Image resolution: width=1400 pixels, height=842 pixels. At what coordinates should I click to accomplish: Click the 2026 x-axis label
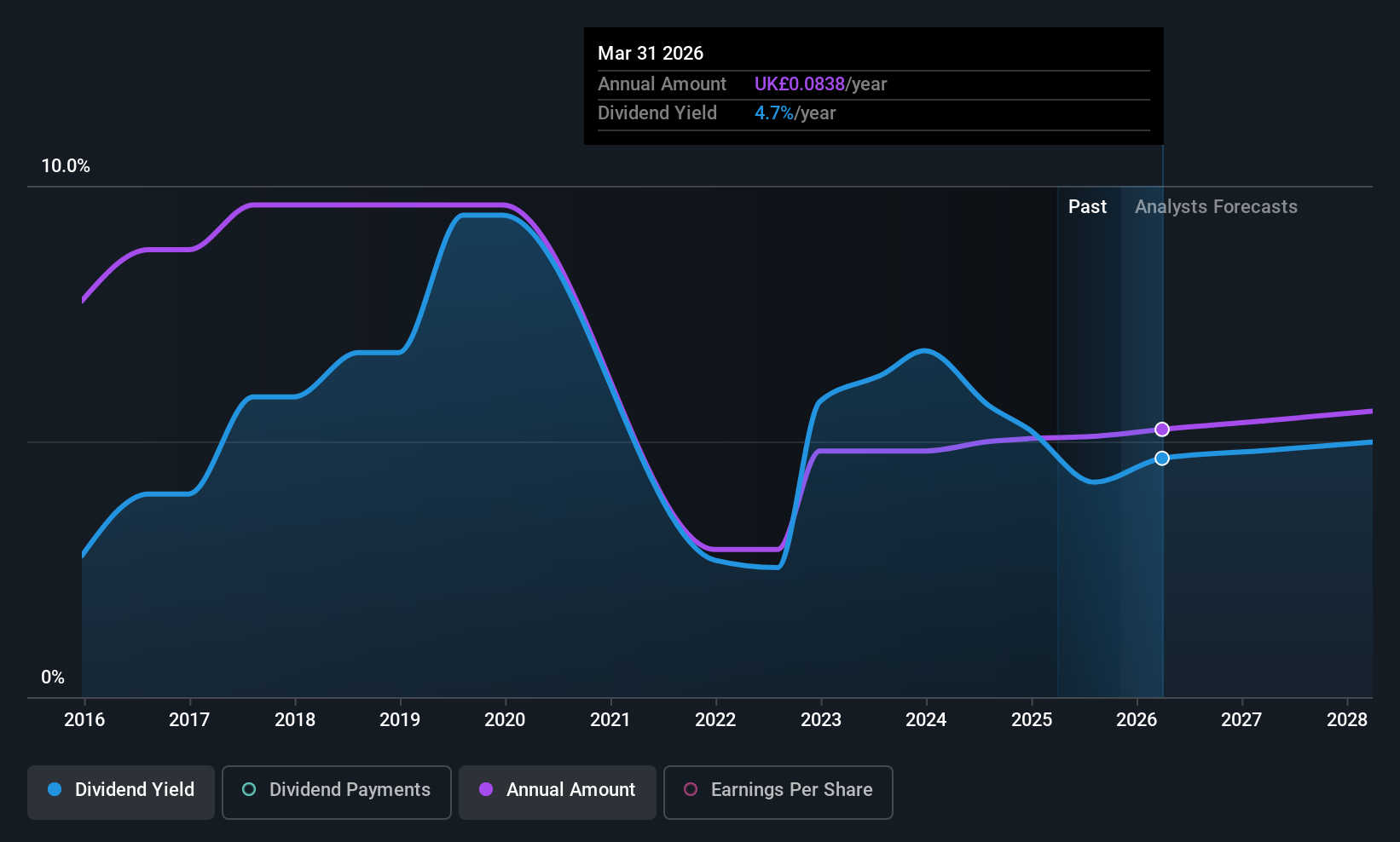click(x=1137, y=720)
